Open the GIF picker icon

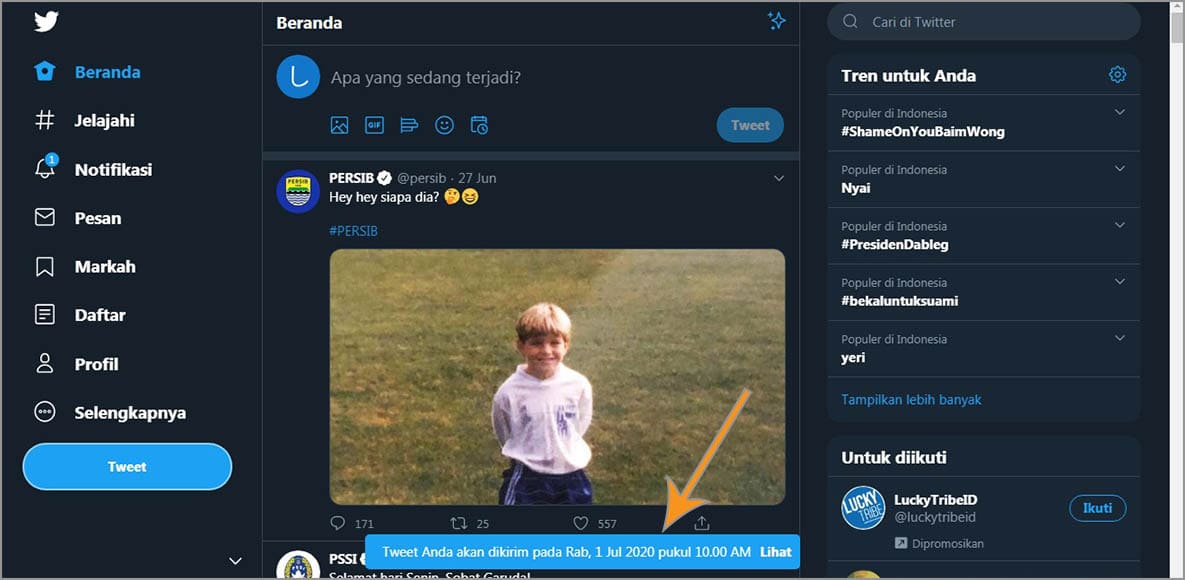tap(374, 125)
